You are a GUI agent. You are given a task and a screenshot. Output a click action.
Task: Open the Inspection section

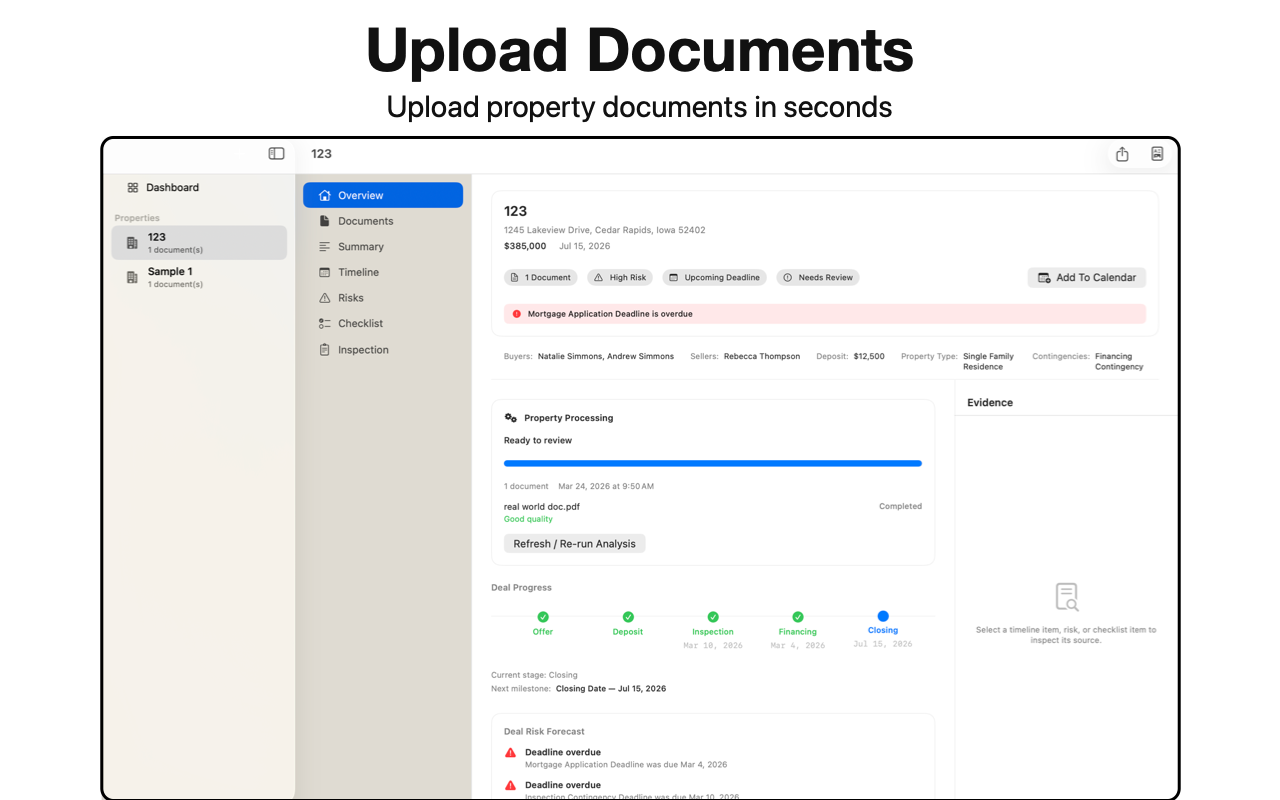(383, 350)
